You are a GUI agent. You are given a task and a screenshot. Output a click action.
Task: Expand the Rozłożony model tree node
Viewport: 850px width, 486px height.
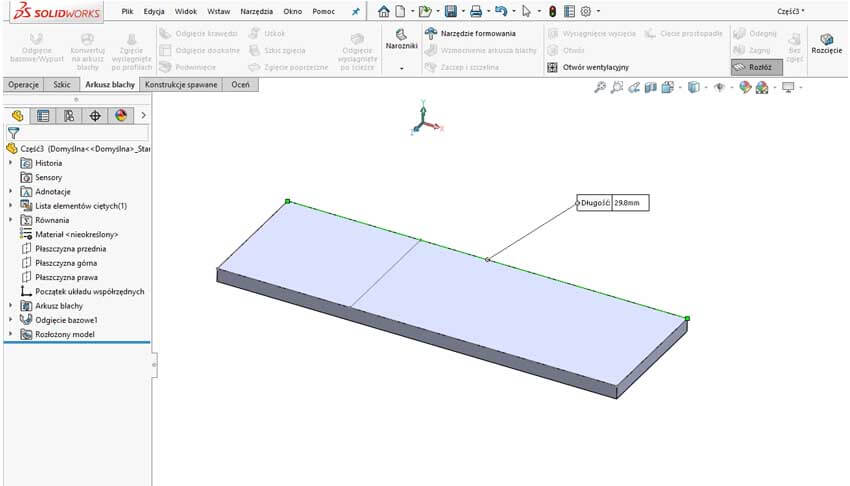(10, 334)
